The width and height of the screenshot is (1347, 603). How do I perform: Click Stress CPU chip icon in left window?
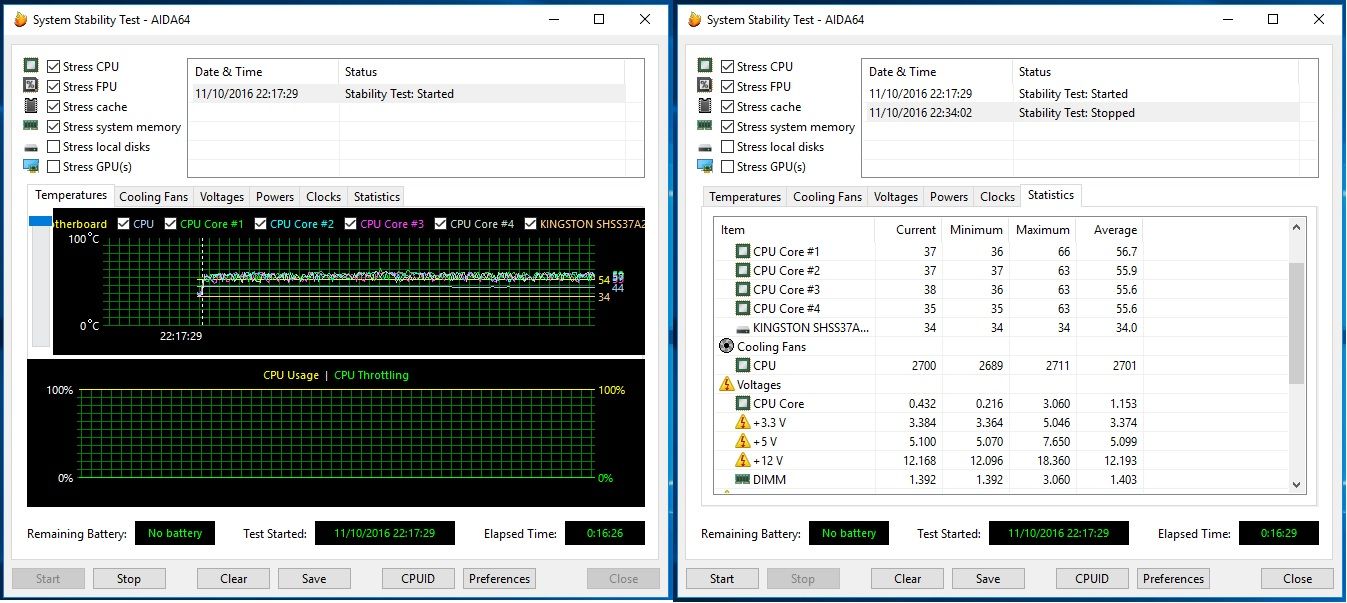click(30, 66)
